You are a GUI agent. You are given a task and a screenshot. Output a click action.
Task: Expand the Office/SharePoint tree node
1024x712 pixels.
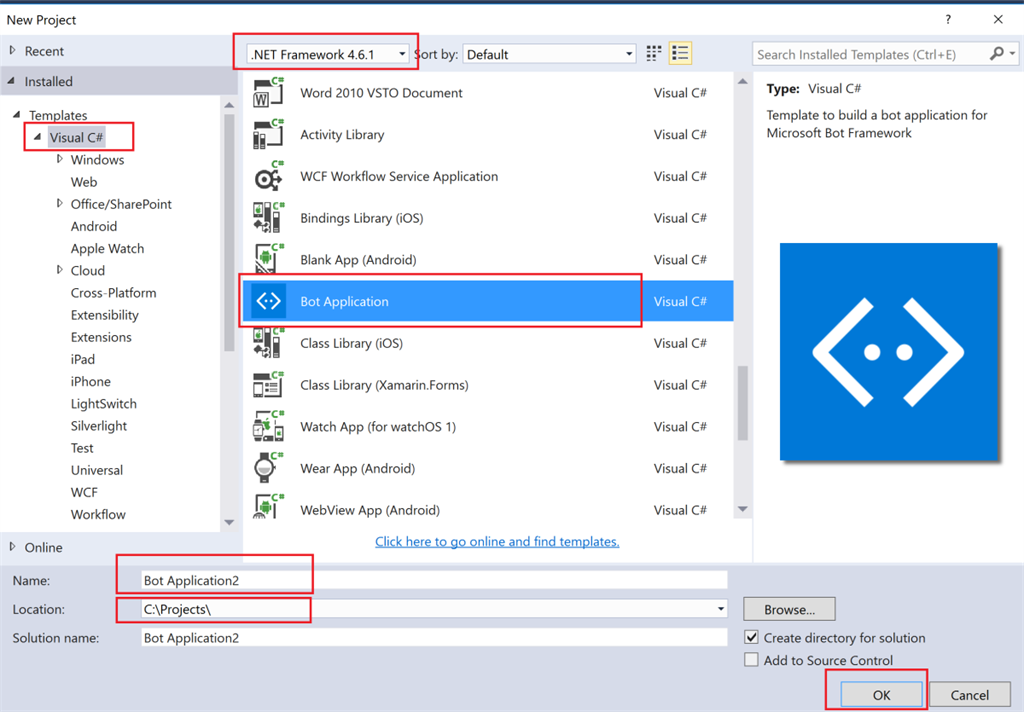[59, 203]
